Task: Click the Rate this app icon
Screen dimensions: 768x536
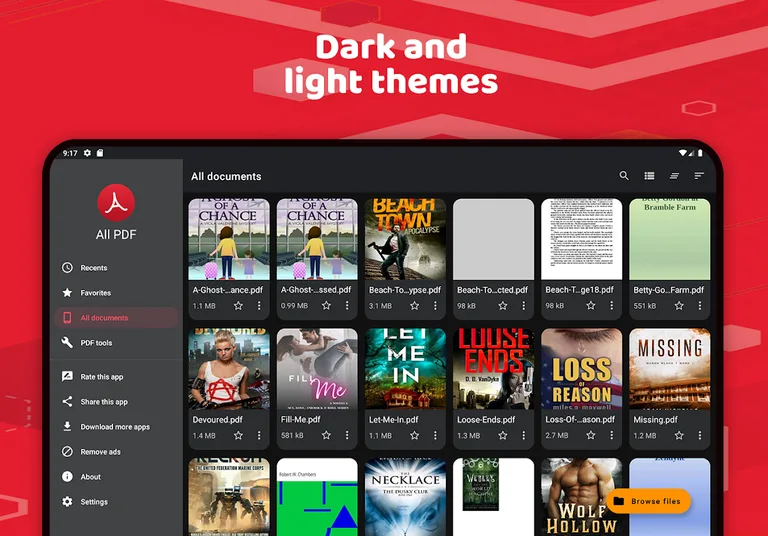Action: 67,376
